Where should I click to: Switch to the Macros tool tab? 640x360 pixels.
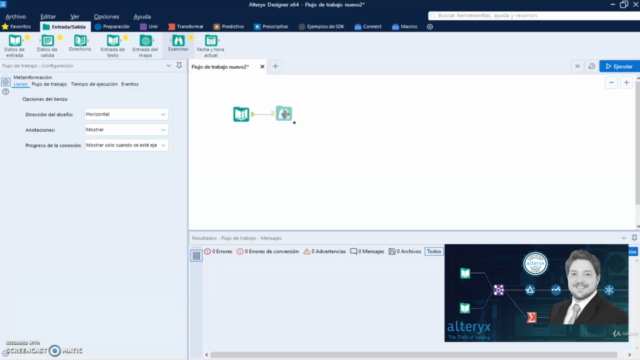(x=404, y=27)
